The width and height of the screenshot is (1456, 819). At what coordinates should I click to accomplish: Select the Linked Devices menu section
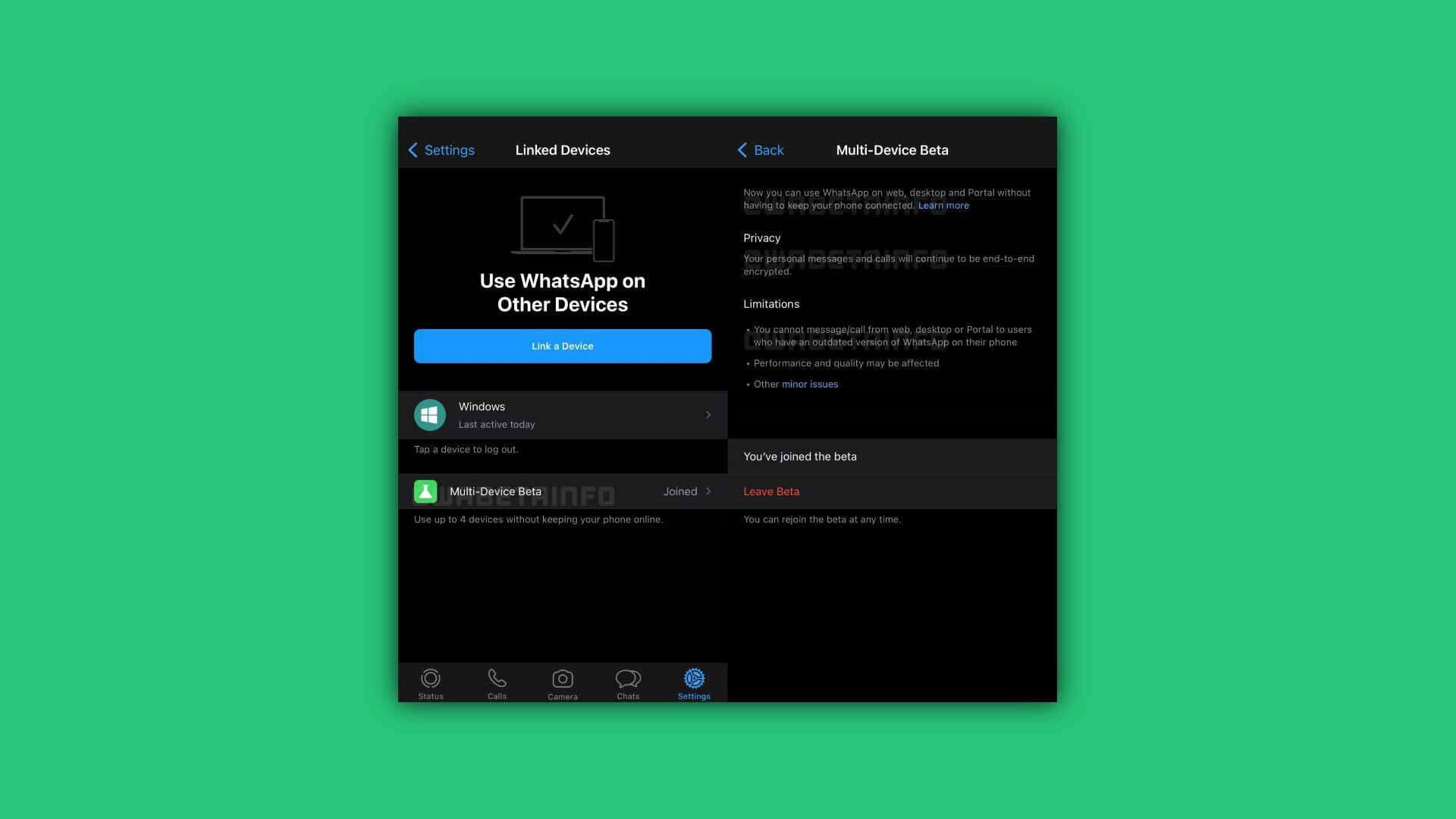click(563, 150)
